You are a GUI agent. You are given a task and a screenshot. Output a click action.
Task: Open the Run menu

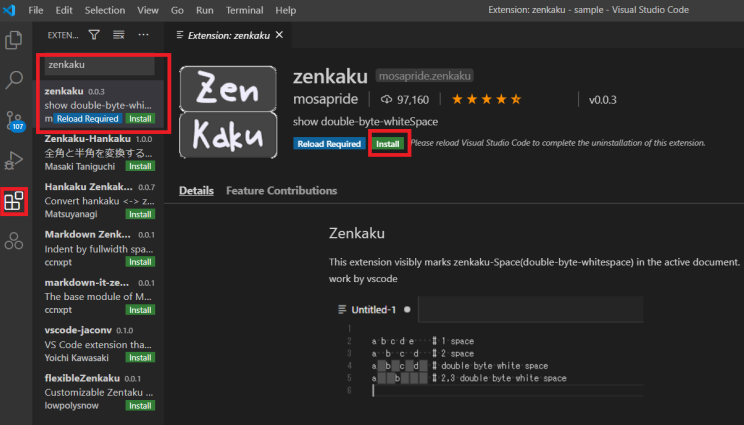tap(205, 10)
